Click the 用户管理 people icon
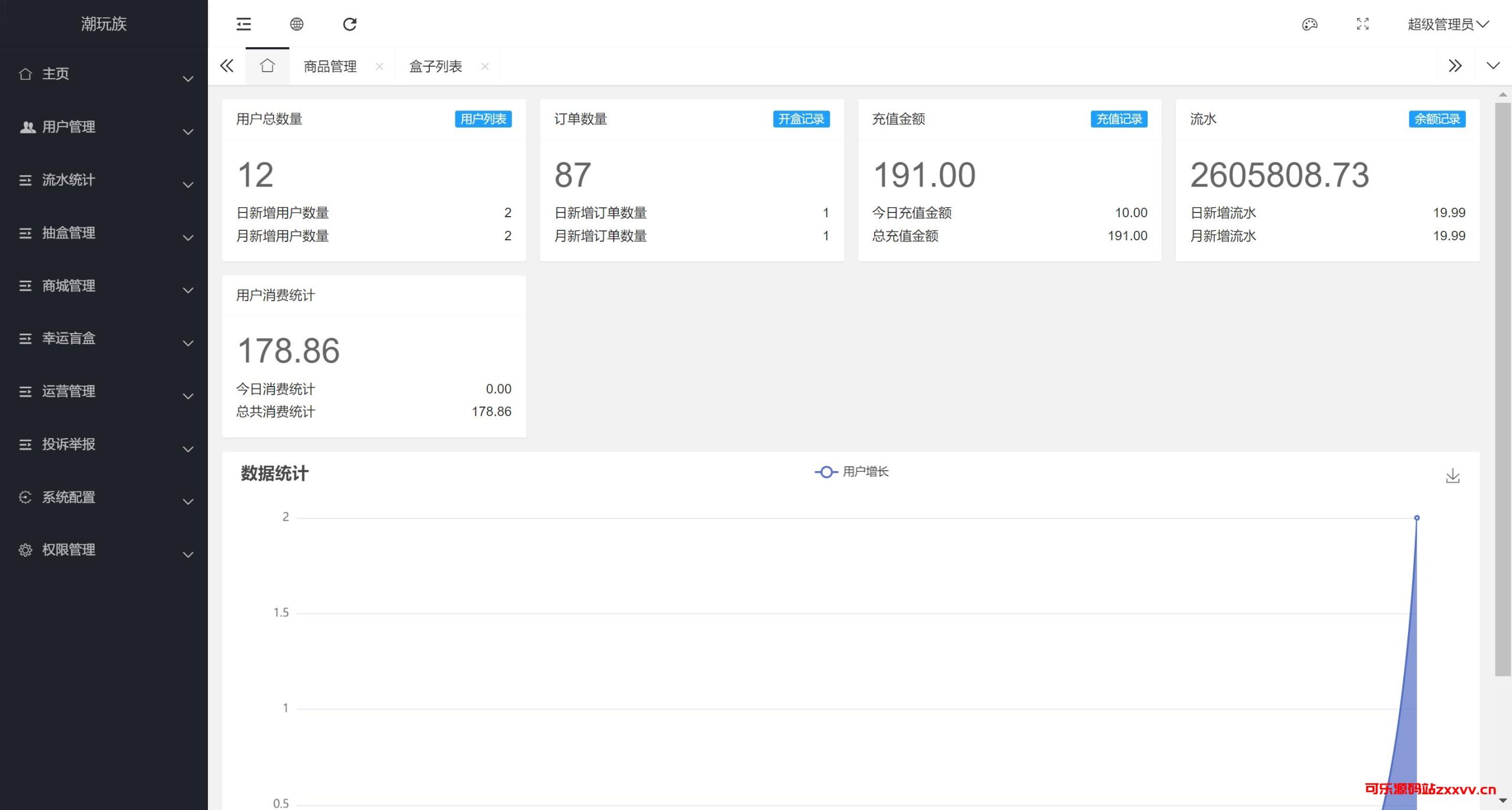Viewport: 1512px width, 810px height. 27,127
